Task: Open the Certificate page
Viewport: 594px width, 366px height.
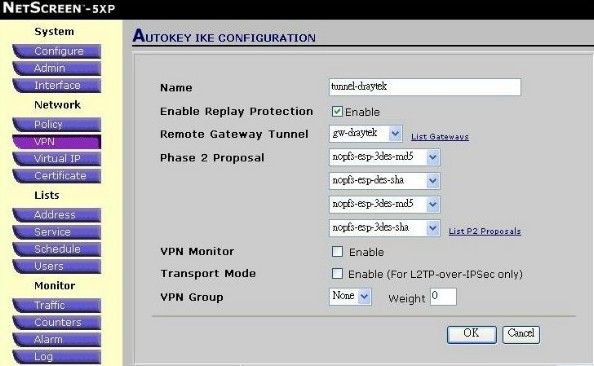Action: click(57, 176)
